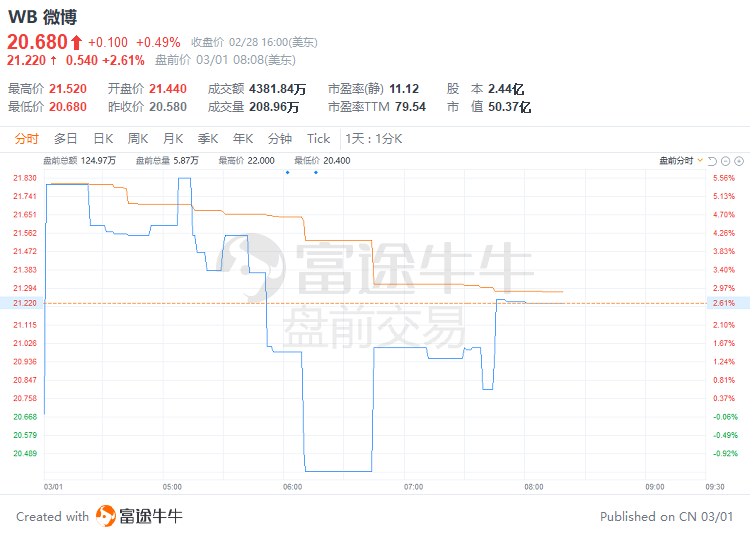Click the 1天 : 1分K range selector
This screenshot has width=750, height=537.
[x=374, y=139]
